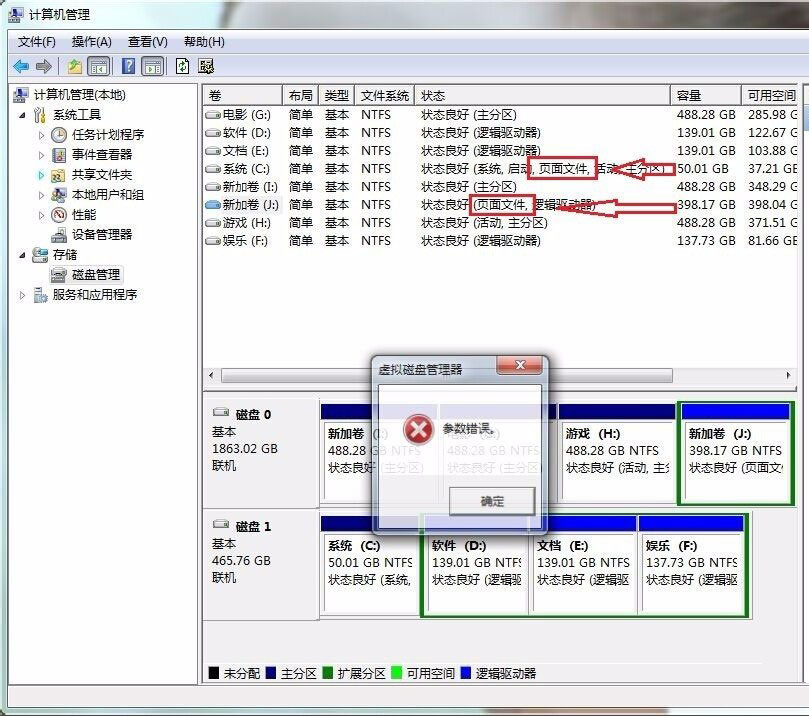
Task: Go back with the blue left arrow
Action: [21, 66]
